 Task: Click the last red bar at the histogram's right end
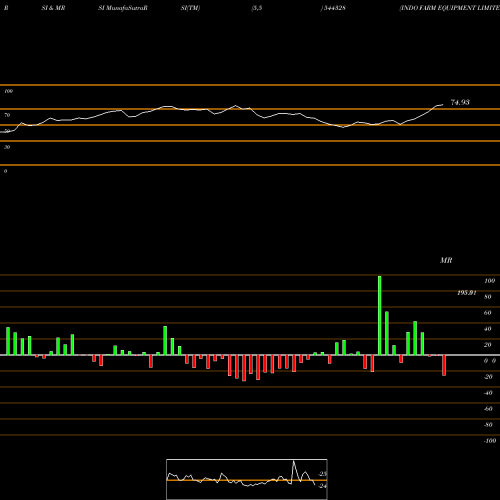point(444,365)
